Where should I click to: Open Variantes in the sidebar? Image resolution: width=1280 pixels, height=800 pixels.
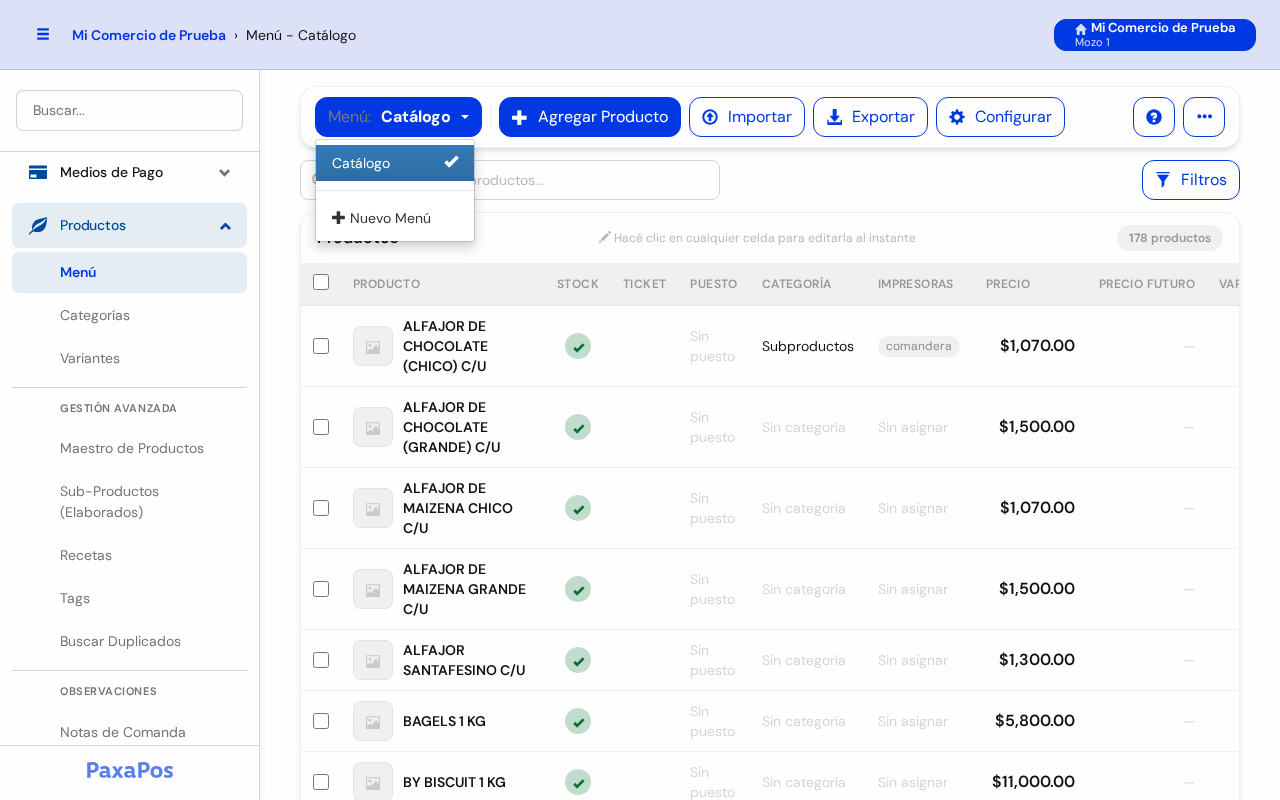click(x=90, y=358)
